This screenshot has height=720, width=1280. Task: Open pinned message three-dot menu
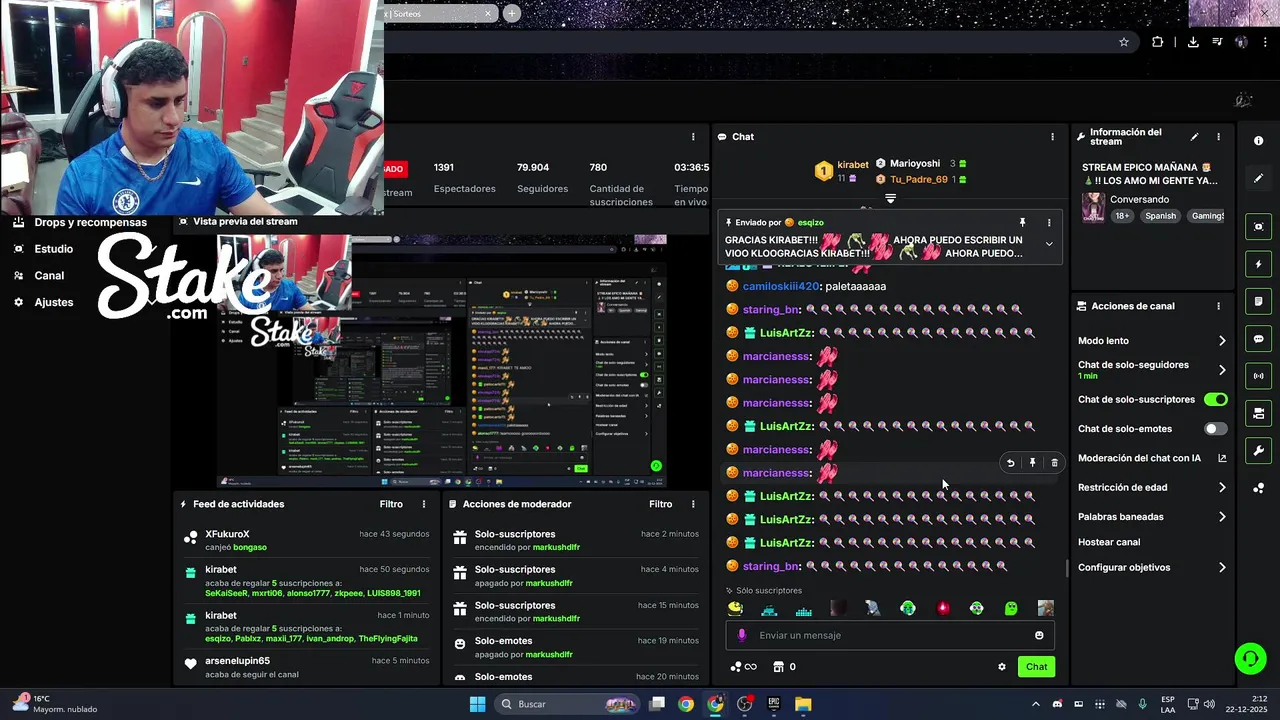point(1049,222)
